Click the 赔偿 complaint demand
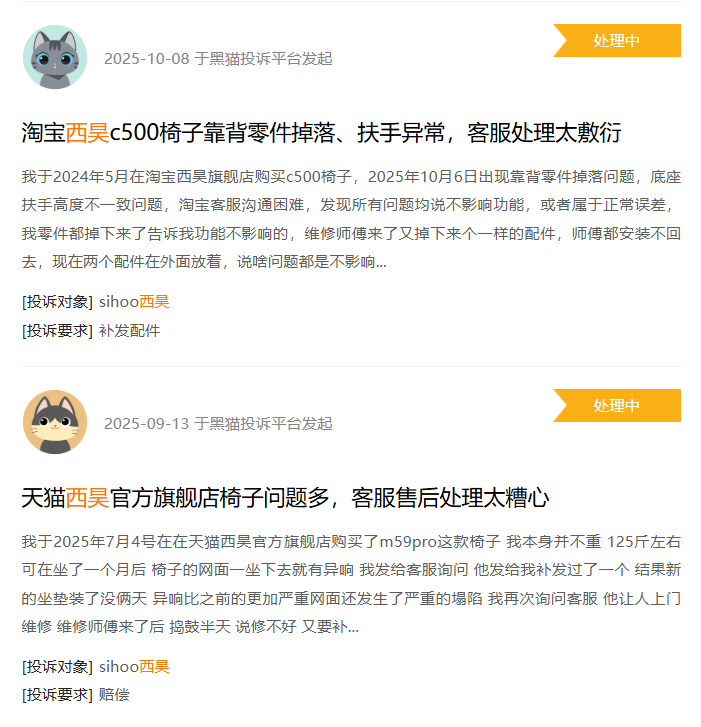Image resolution: width=701 pixels, height=727 pixels. [x=114, y=695]
